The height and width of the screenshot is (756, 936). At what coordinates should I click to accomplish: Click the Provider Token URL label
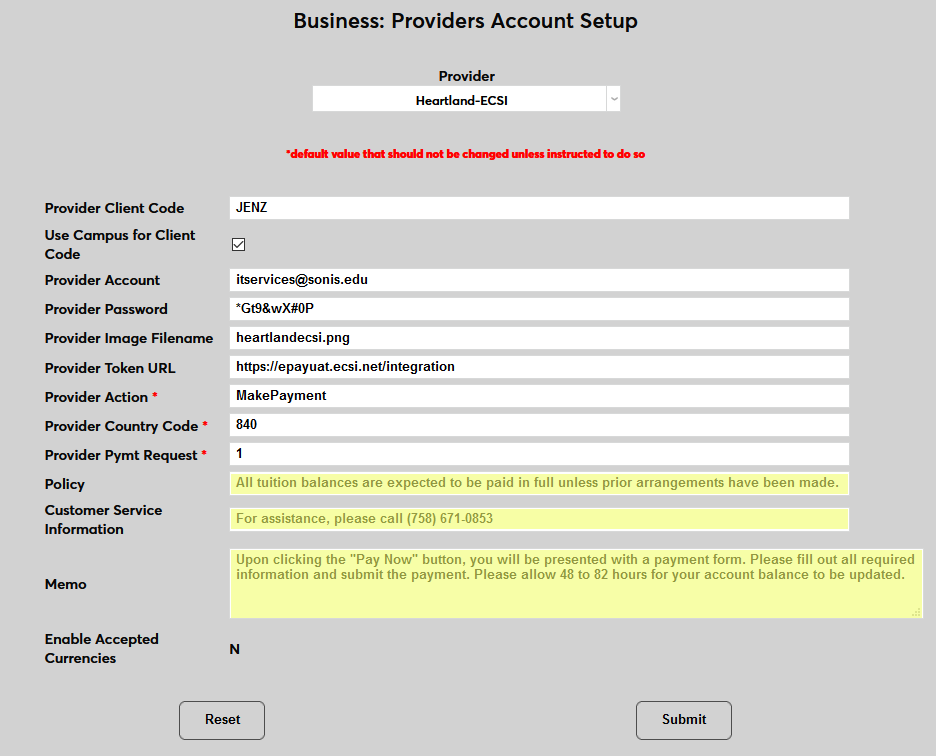(110, 368)
